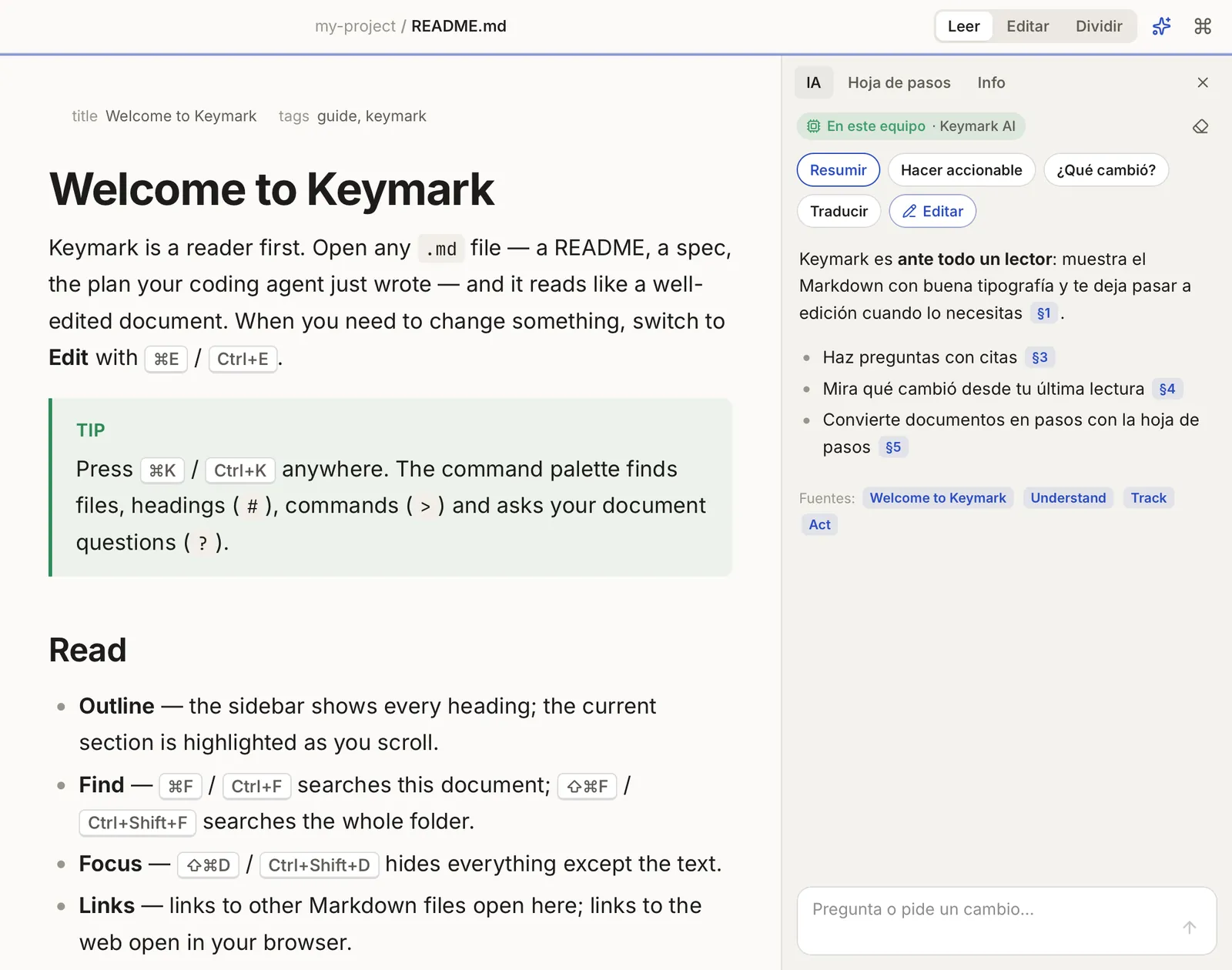The height and width of the screenshot is (970, 1232).
Task: Click the Editar chip with pencil icon
Action: (932, 211)
